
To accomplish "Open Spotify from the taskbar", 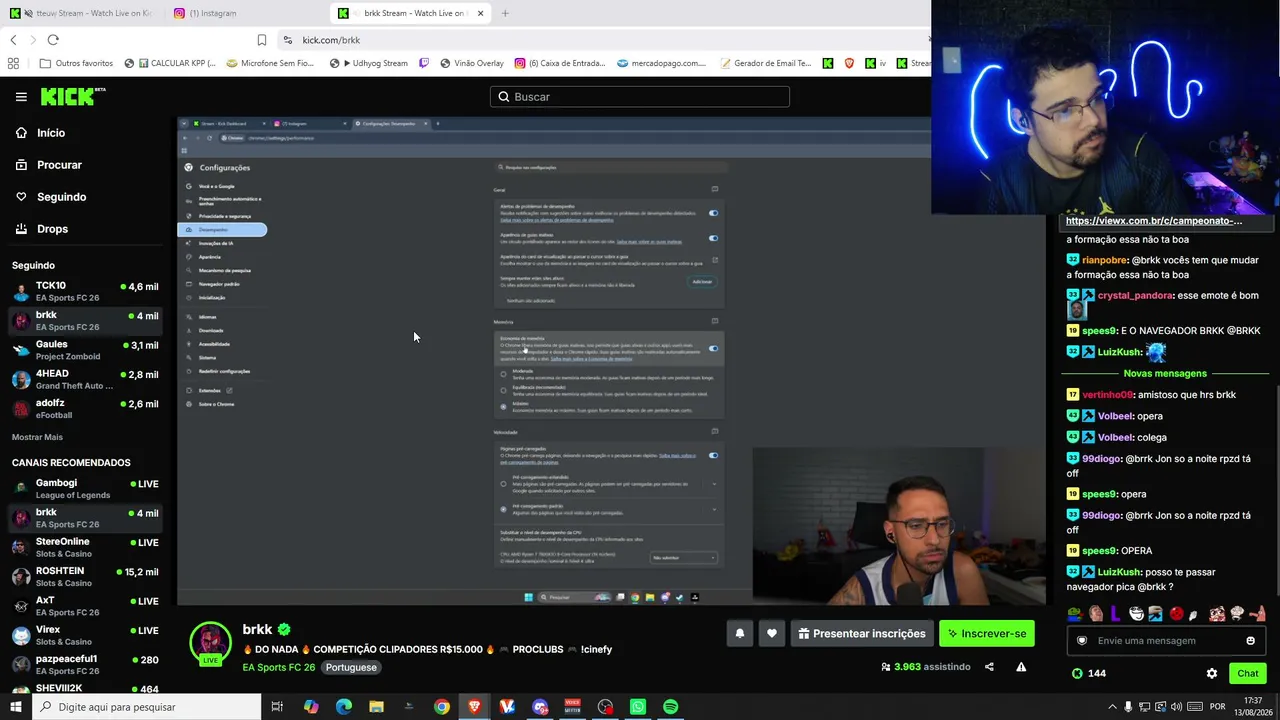I will (671, 707).
